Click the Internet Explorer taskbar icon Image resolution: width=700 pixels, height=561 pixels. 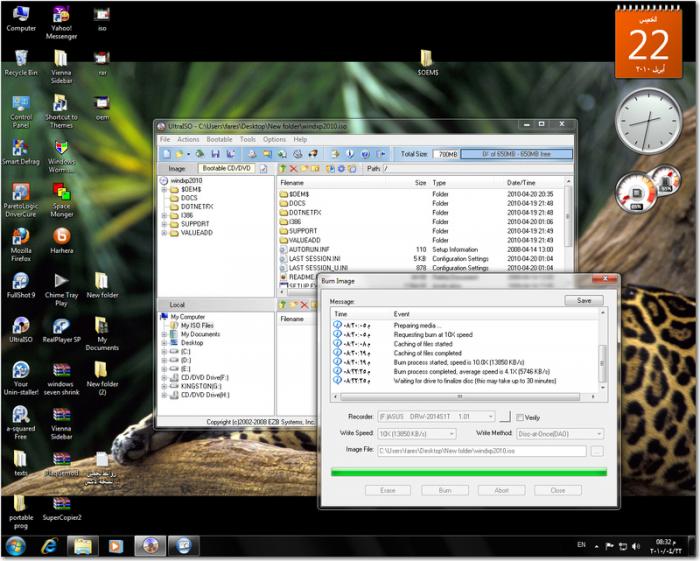pyautogui.click(x=49, y=546)
